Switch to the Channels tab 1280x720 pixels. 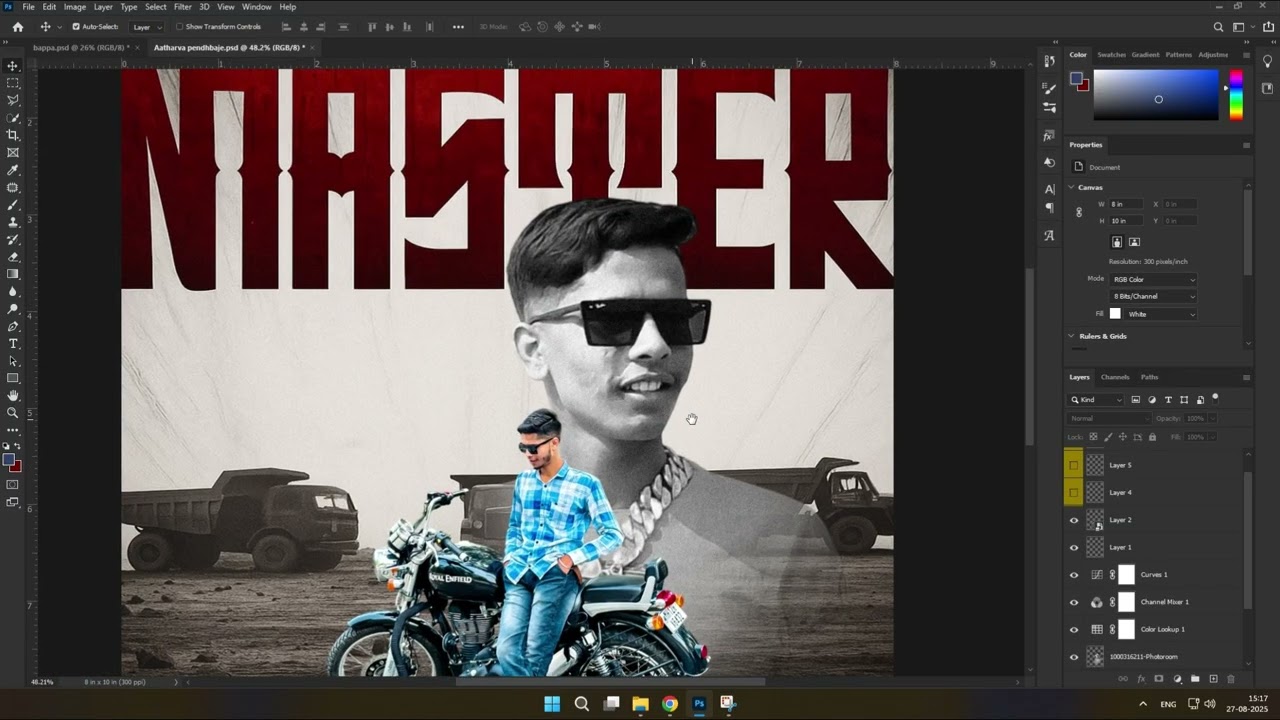1115,377
